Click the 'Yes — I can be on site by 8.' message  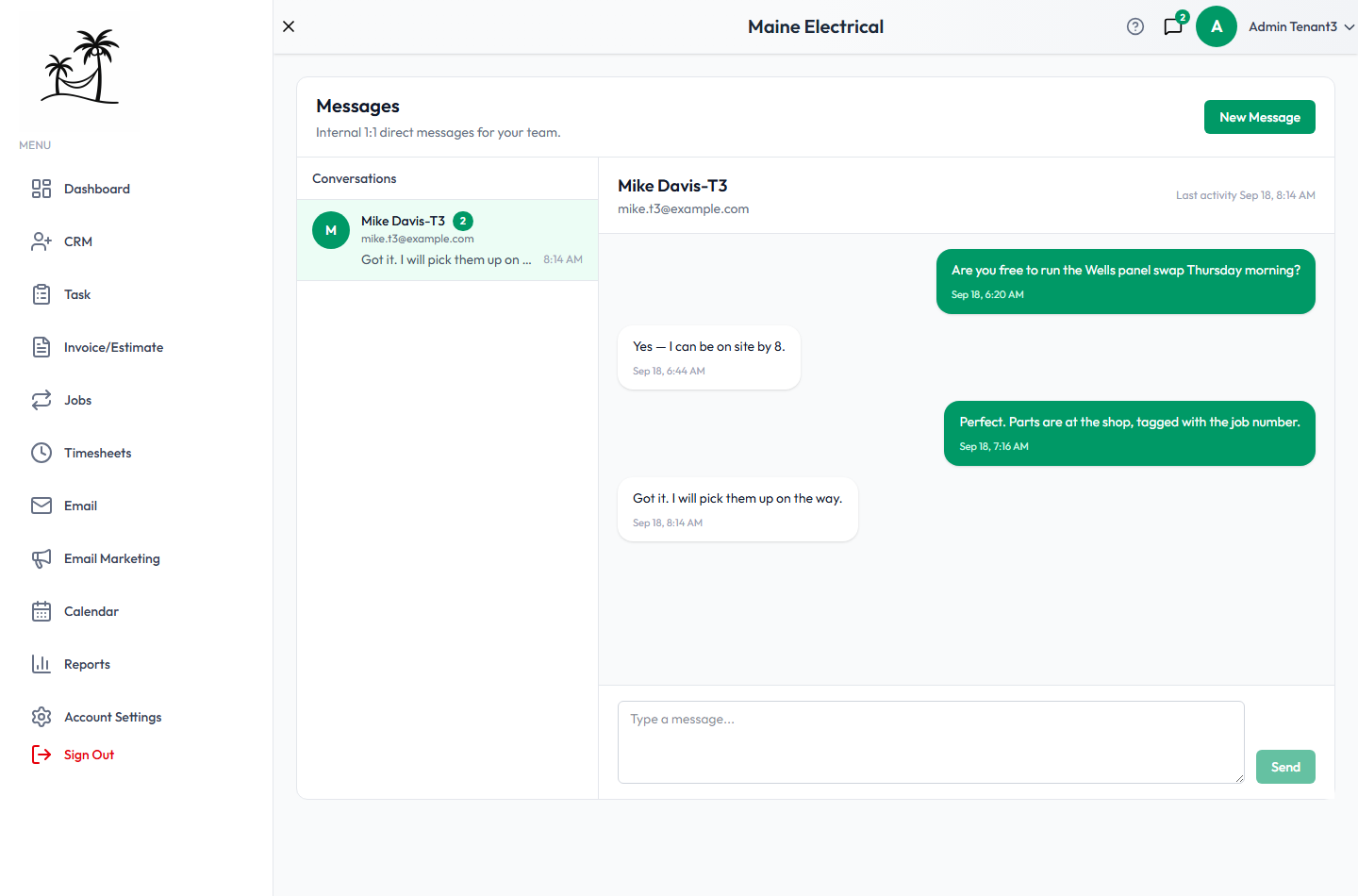pyautogui.click(x=709, y=357)
